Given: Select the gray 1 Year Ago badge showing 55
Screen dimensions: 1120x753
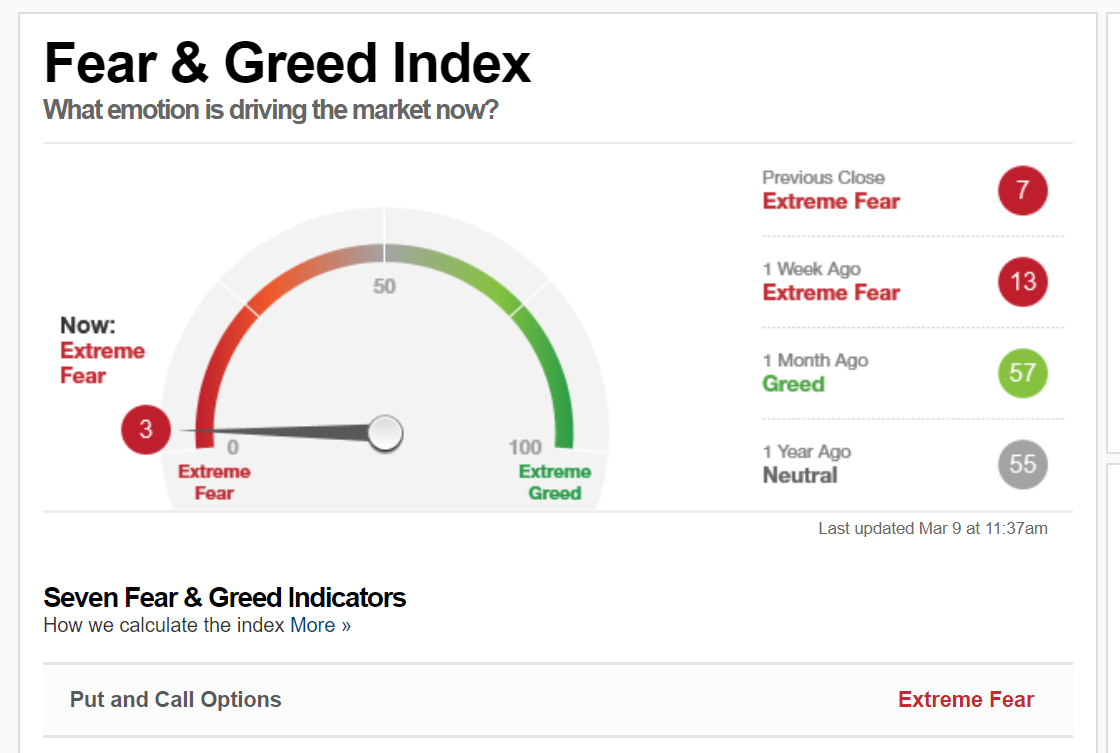Looking at the screenshot, I should [1022, 464].
